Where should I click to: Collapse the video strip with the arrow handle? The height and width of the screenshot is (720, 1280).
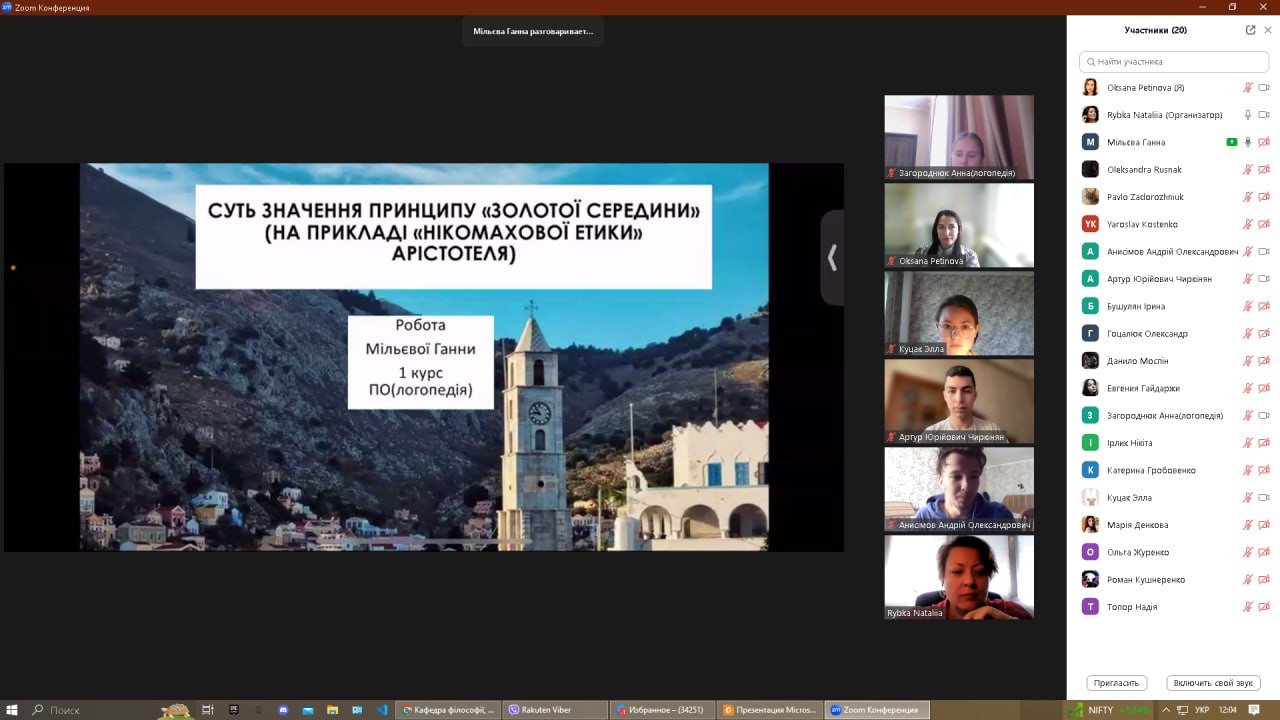[832, 258]
